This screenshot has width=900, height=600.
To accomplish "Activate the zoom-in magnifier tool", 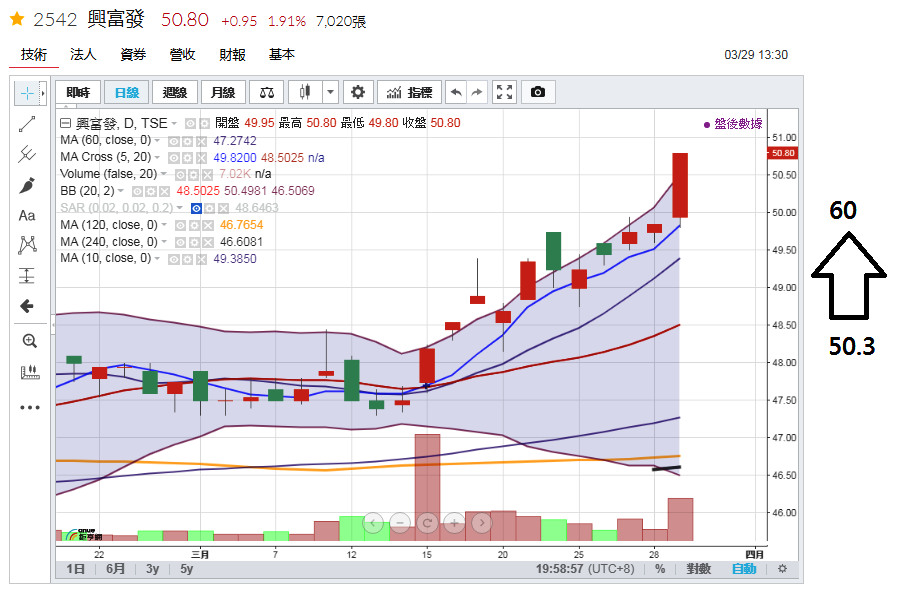I will [x=29, y=341].
